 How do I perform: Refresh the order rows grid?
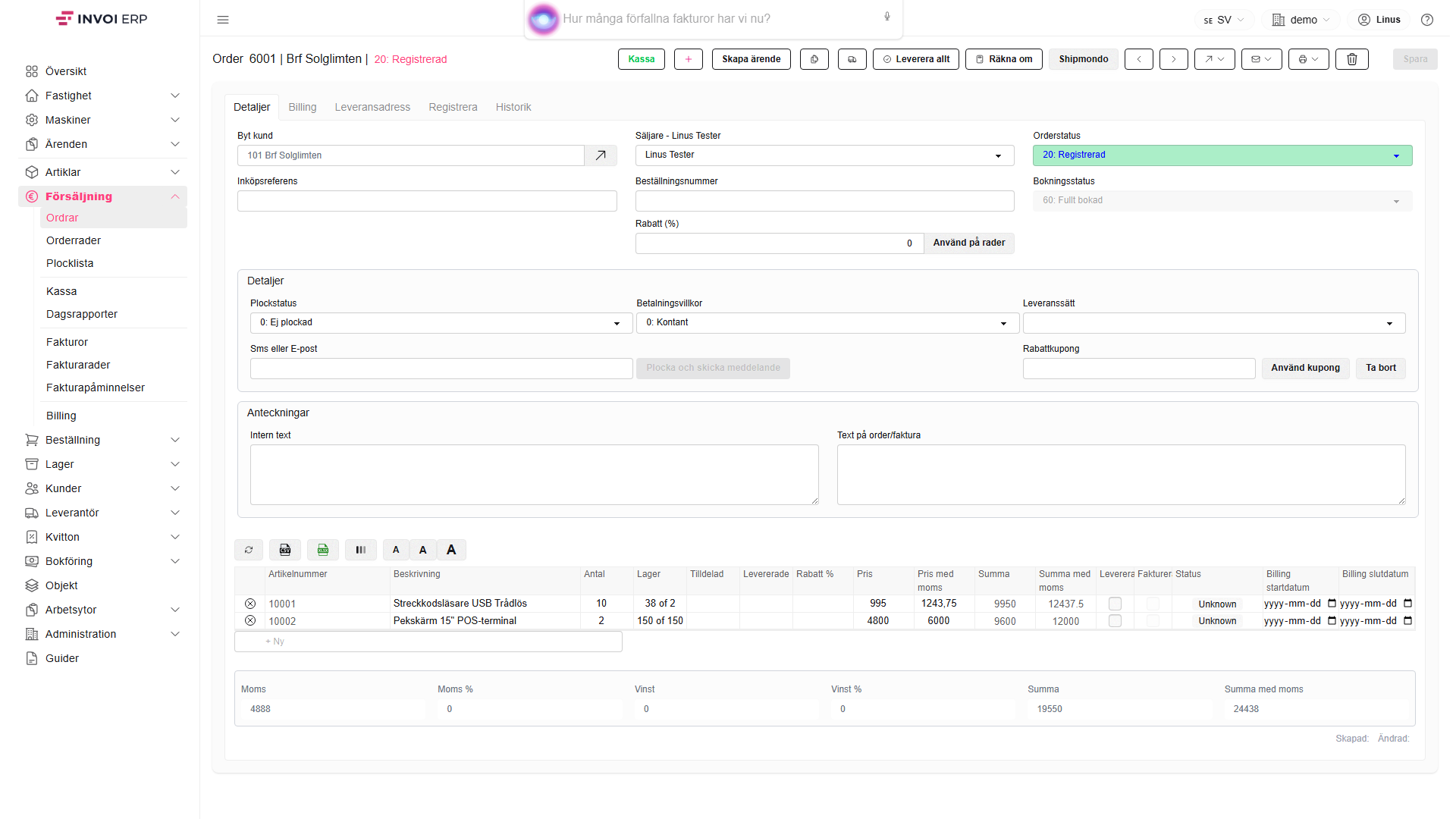[x=249, y=550]
